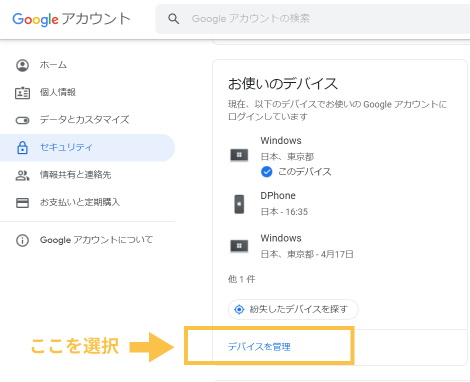The width and height of the screenshot is (470, 382).
Task: Click the Google logo in header
Action: tap(35, 19)
